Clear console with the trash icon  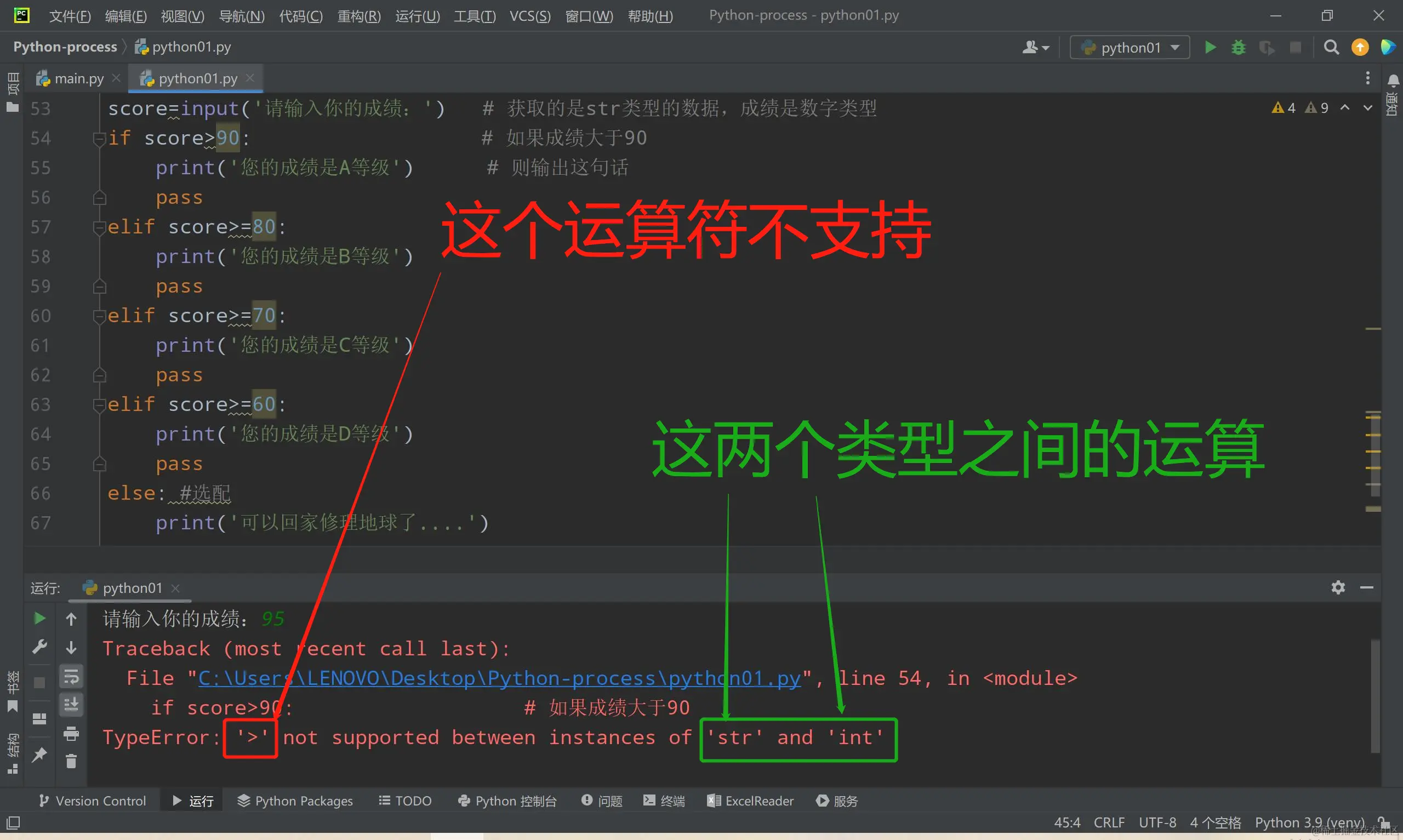click(x=71, y=761)
